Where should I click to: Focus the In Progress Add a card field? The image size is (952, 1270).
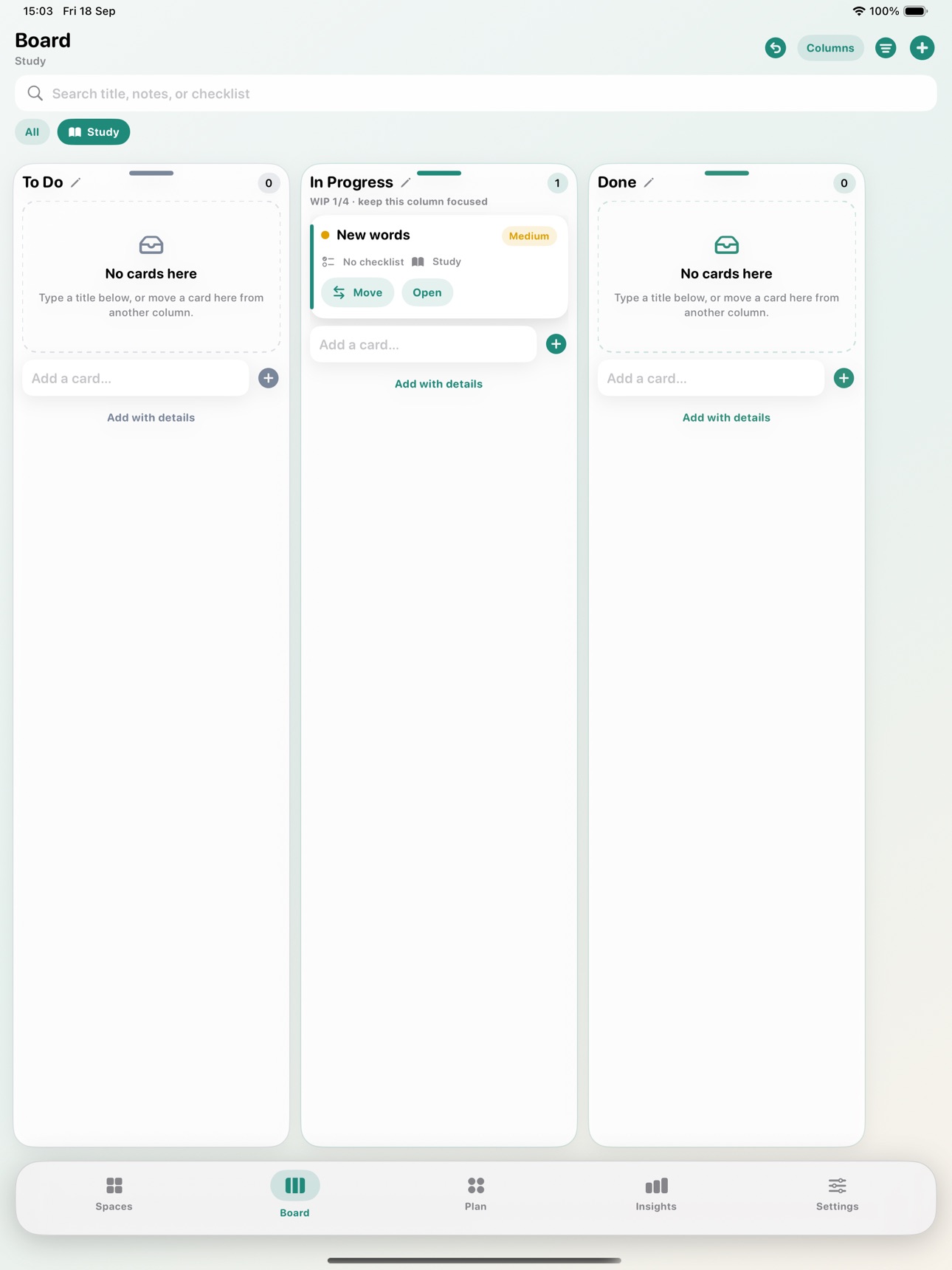click(x=424, y=344)
